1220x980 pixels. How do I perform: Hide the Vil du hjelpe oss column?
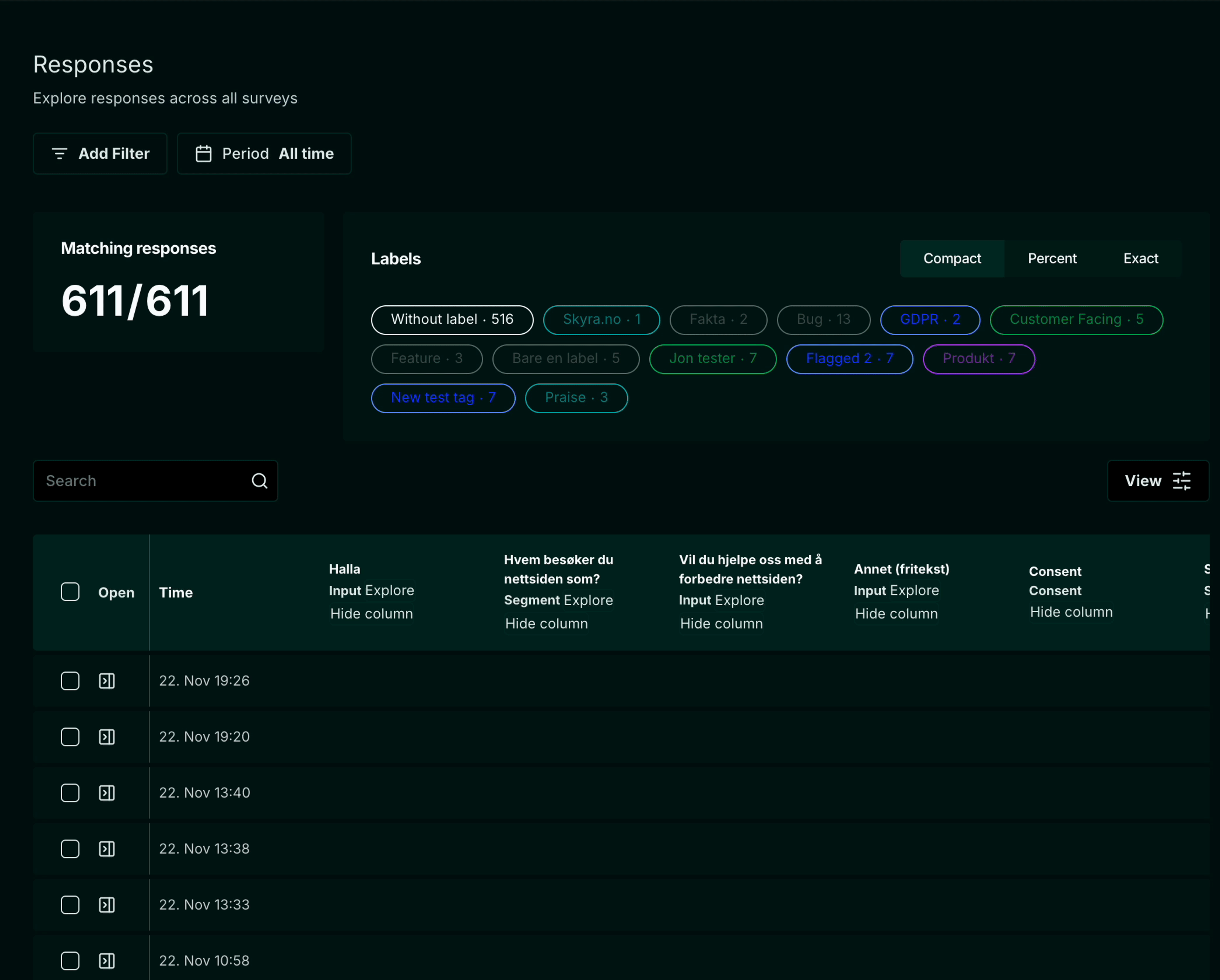pyautogui.click(x=721, y=623)
